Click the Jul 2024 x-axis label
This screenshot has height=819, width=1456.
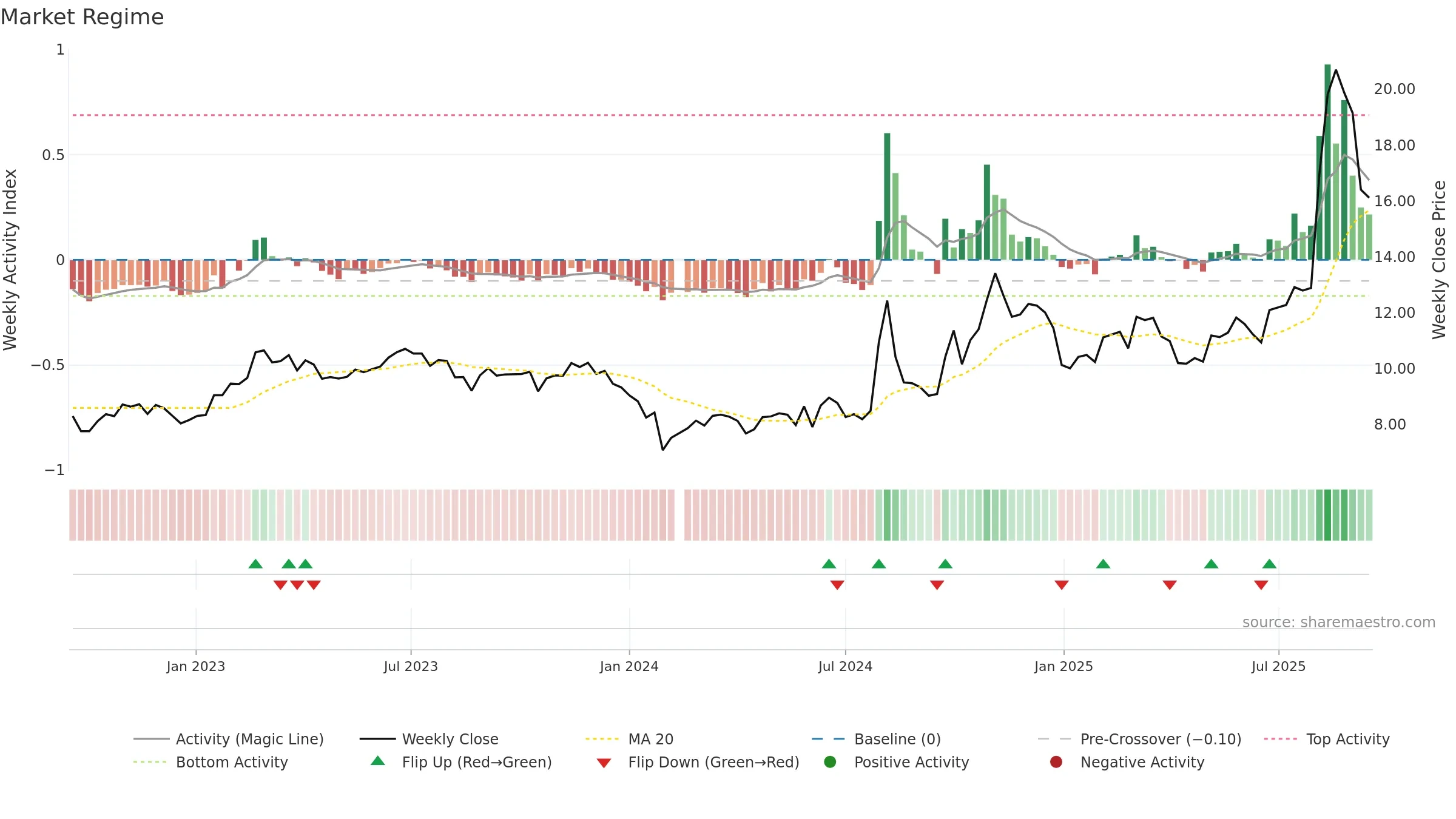[845, 666]
